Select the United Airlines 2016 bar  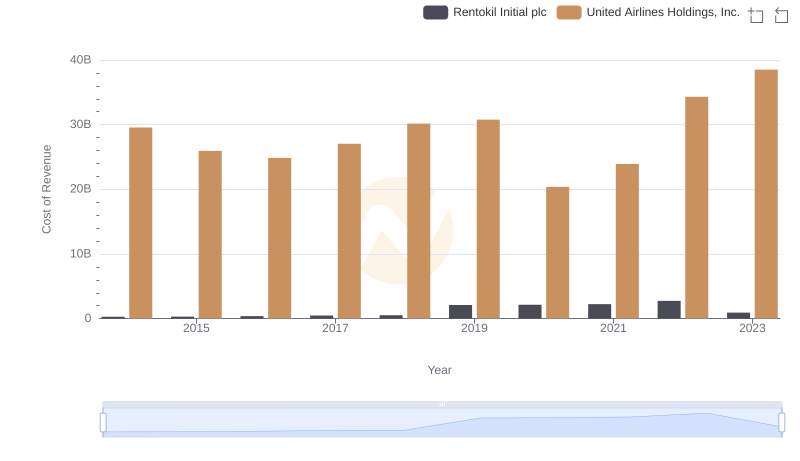coord(280,238)
